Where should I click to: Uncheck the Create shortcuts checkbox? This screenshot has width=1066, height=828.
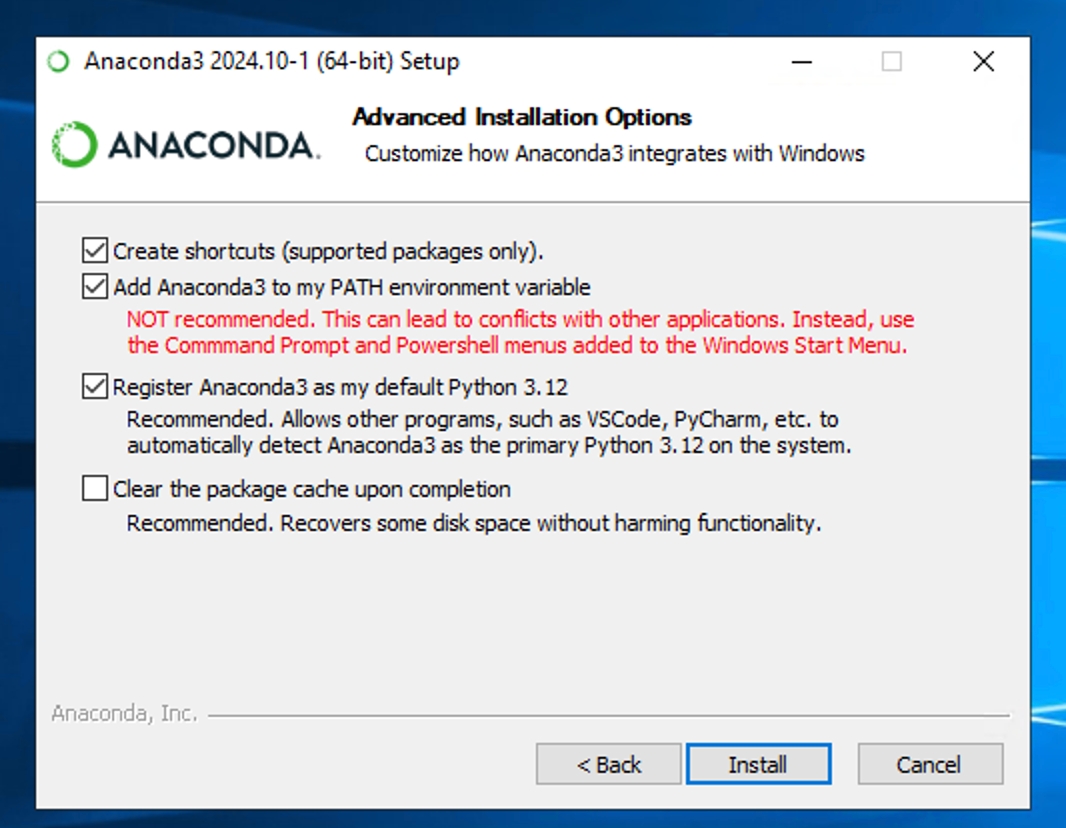coord(95,250)
